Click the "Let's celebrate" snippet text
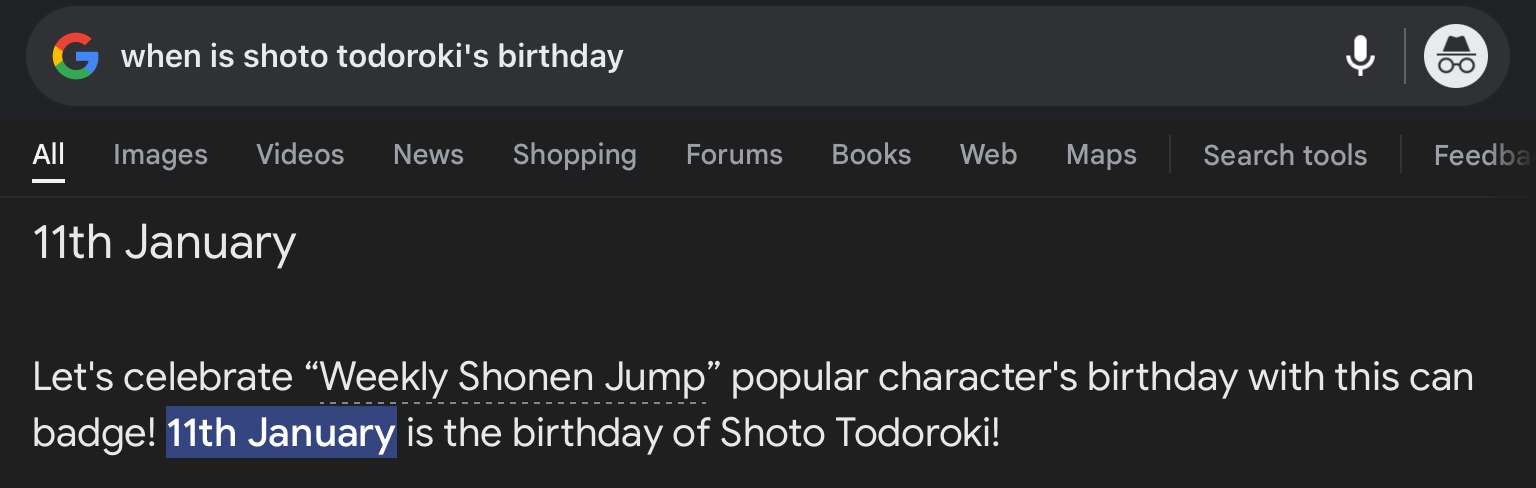Screen dimensions: 1536x488 162,378
